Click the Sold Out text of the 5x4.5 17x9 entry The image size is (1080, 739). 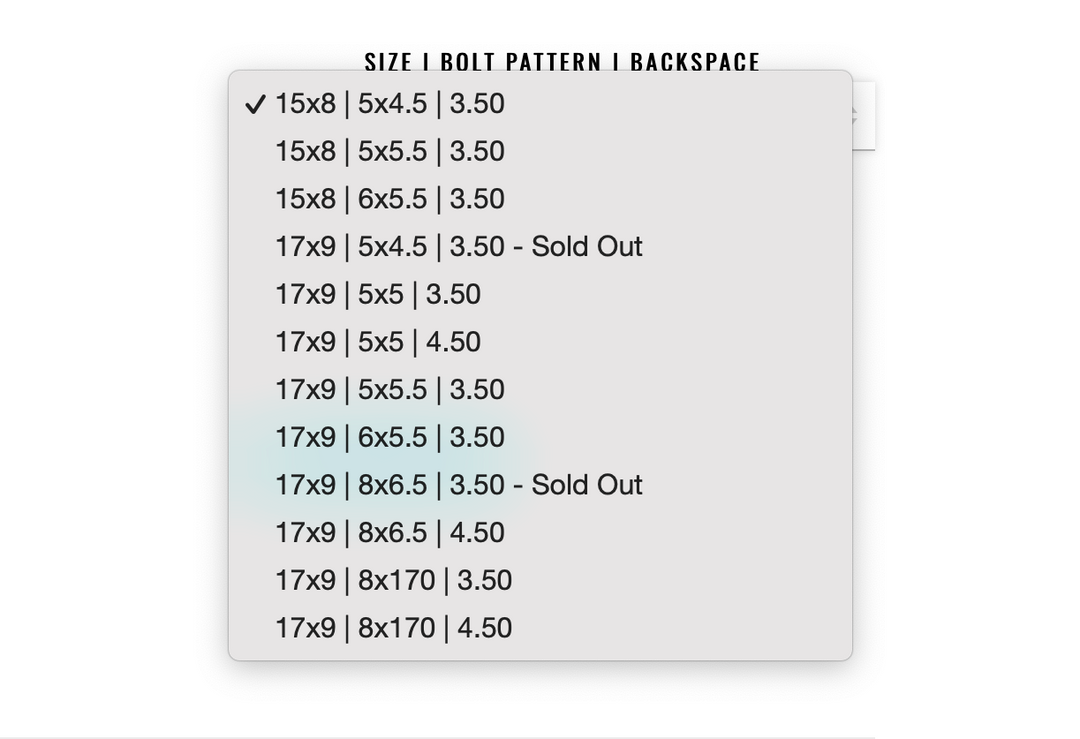587,247
